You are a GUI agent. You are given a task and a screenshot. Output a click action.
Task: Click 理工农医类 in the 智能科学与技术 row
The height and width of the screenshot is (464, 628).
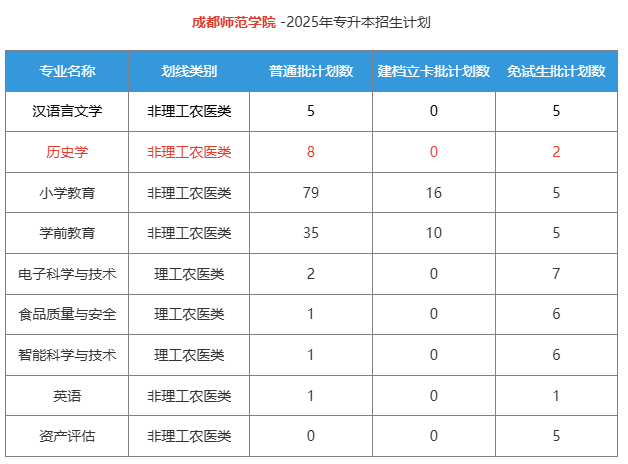click(x=189, y=355)
